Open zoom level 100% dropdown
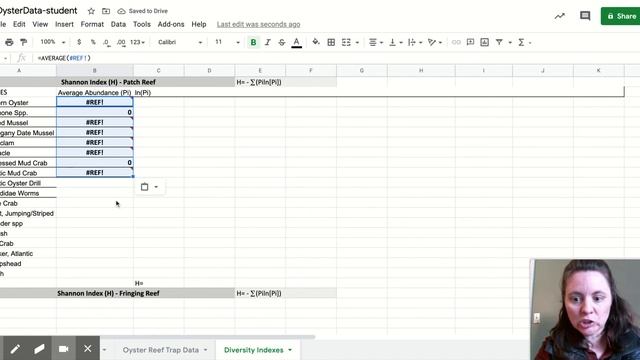This screenshot has height=360, width=640. pos(53,42)
